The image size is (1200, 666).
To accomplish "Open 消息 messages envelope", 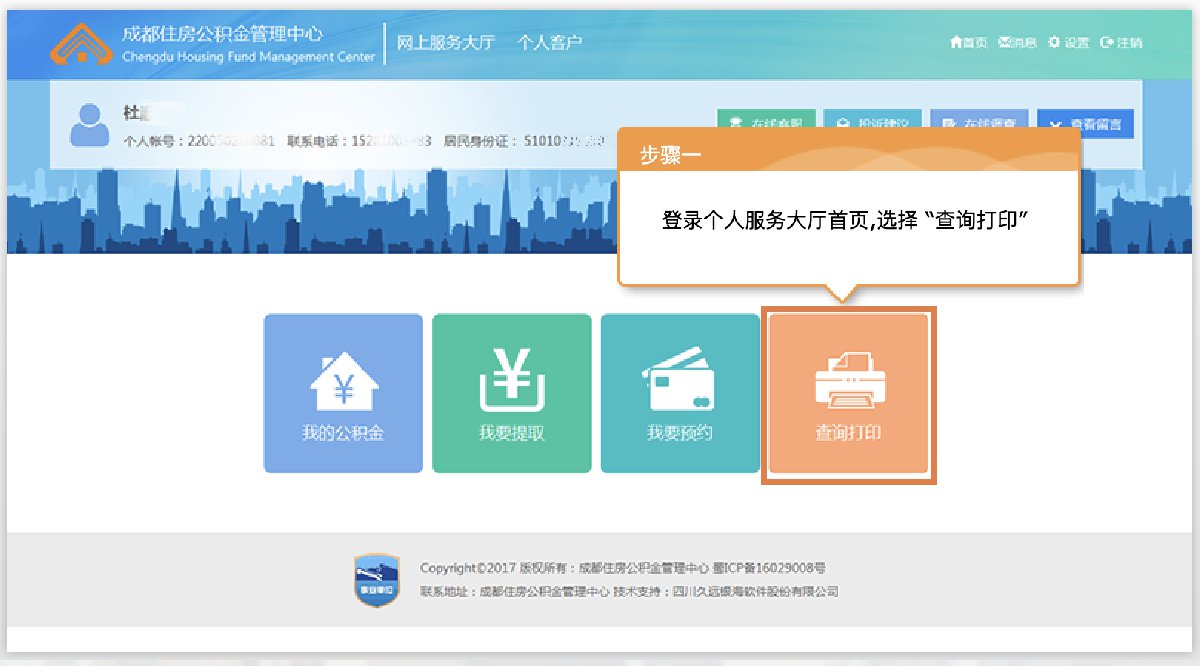I will point(1017,43).
